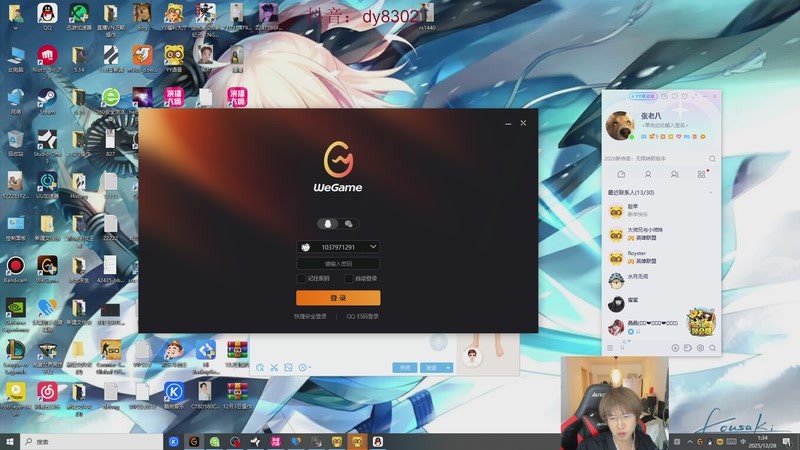Click the YY bottom search icon
Viewport: 800px width, 450px height.
point(712,348)
